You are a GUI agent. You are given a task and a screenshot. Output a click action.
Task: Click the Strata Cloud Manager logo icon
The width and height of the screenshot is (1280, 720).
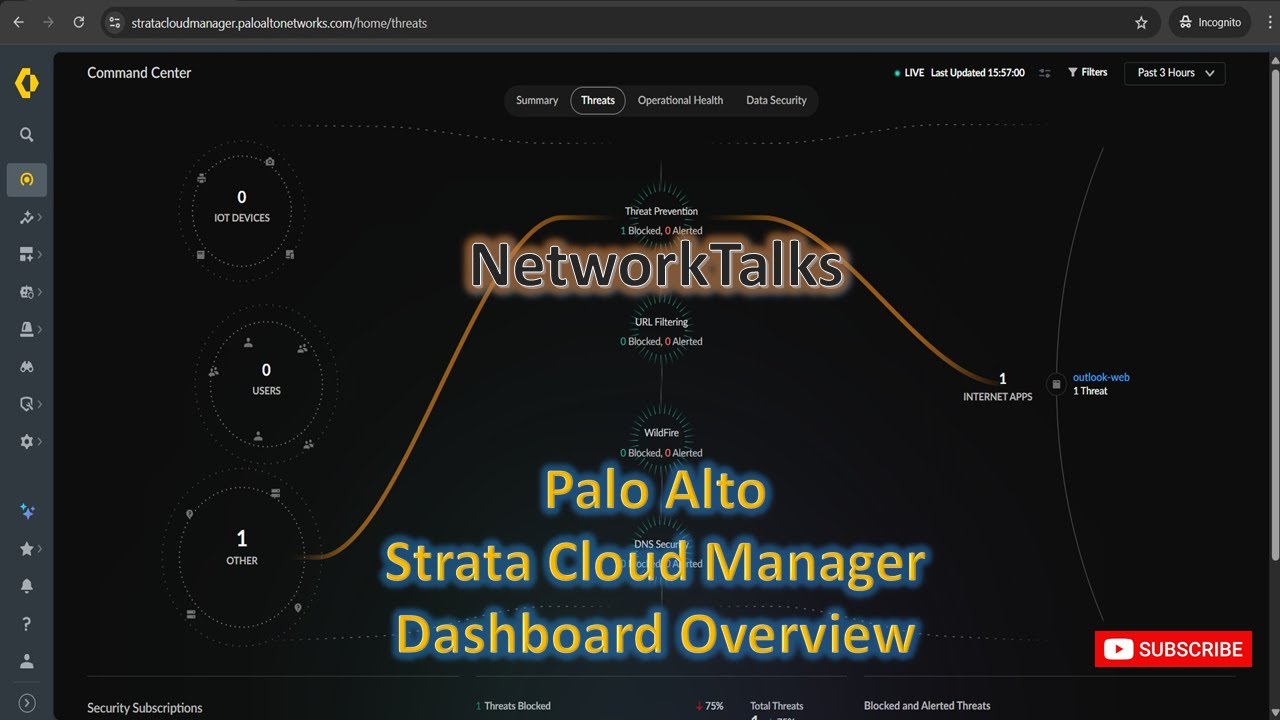coord(26,85)
